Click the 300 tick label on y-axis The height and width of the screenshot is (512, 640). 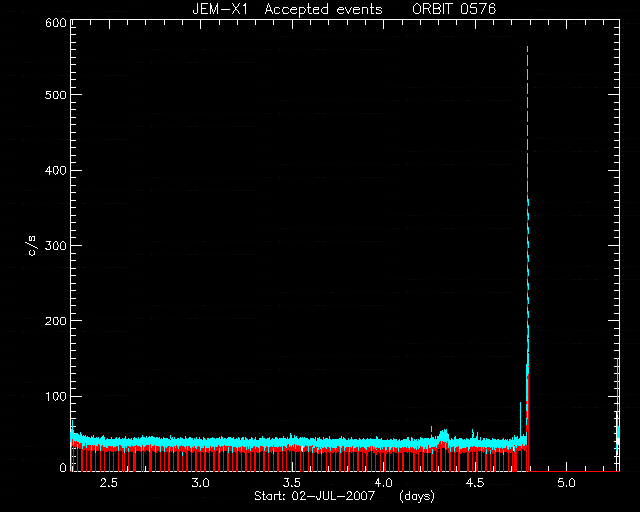(x=56, y=245)
